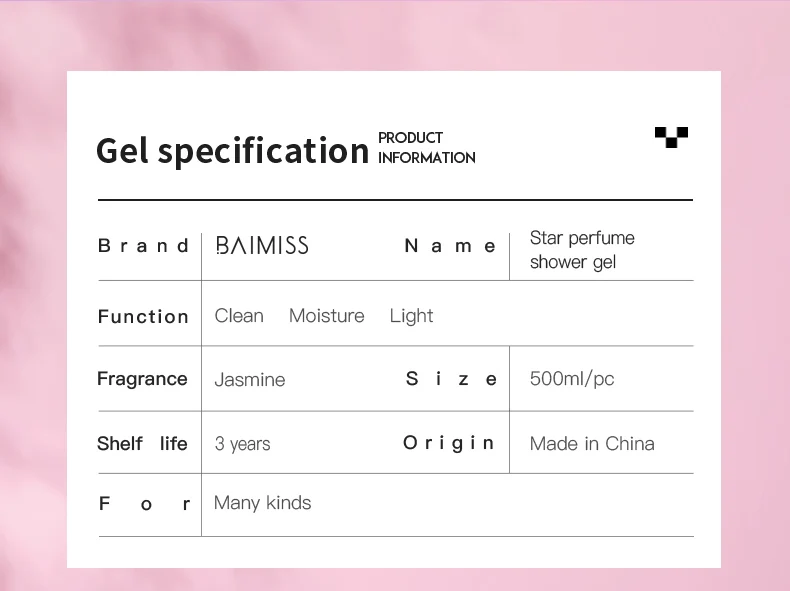Select the Star perfume shower gel text
The height and width of the screenshot is (591, 790).
tap(581, 250)
